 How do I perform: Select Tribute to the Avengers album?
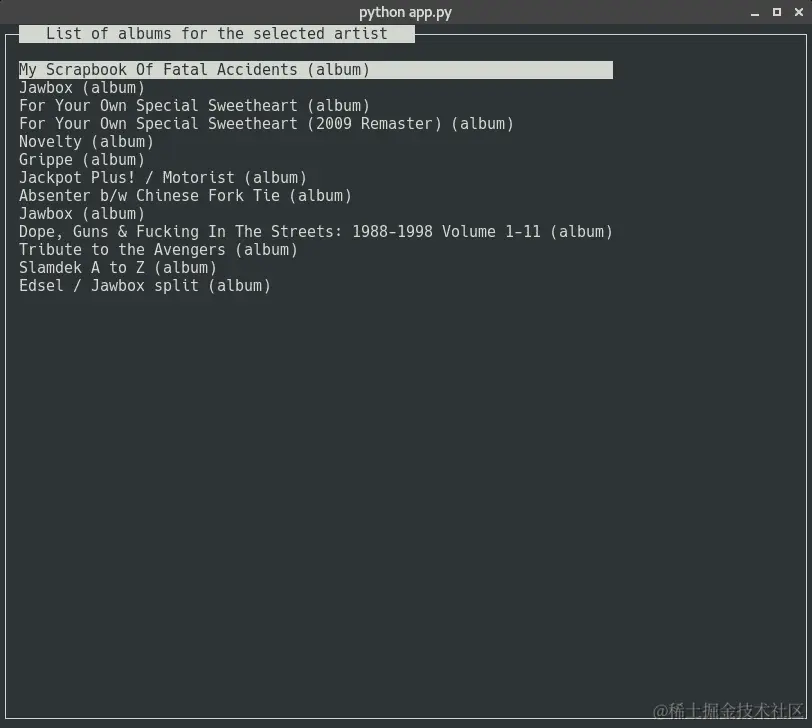click(x=158, y=250)
